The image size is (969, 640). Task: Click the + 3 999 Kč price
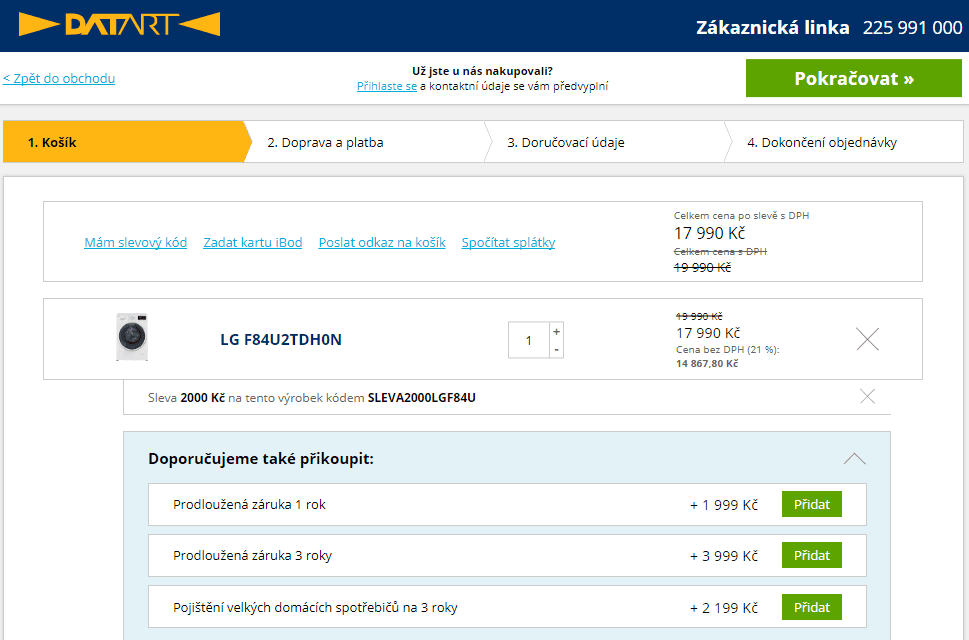point(724,556)
